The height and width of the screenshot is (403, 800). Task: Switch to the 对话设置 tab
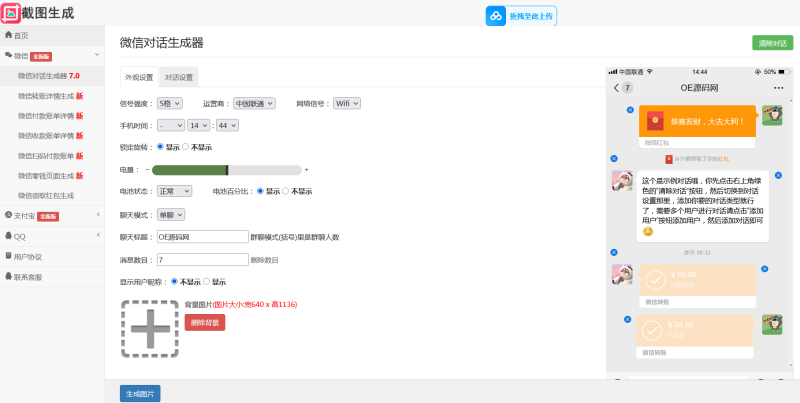click(x=179, y=77)
